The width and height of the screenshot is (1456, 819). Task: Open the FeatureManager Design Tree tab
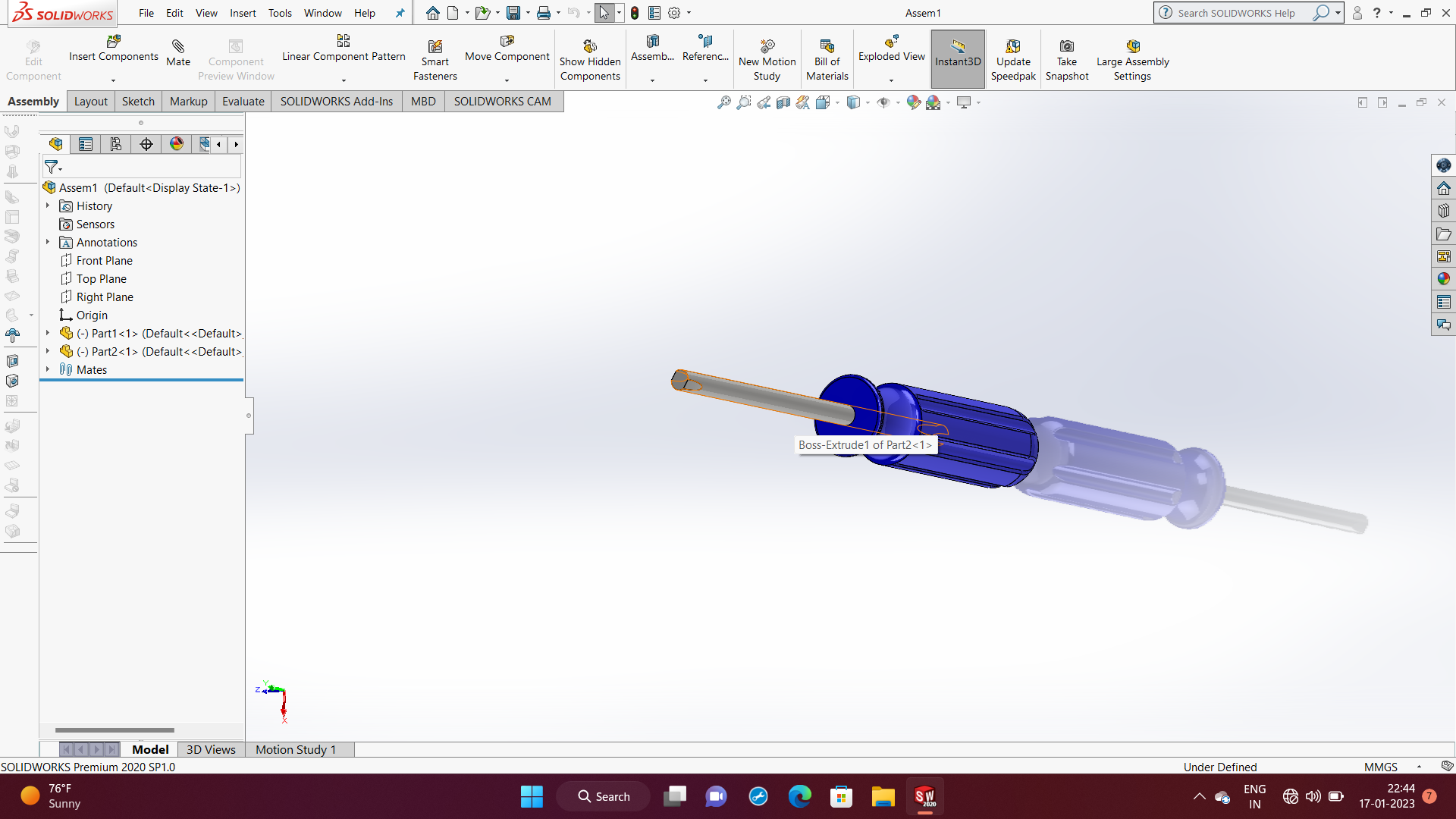click(x=55, y=144)
